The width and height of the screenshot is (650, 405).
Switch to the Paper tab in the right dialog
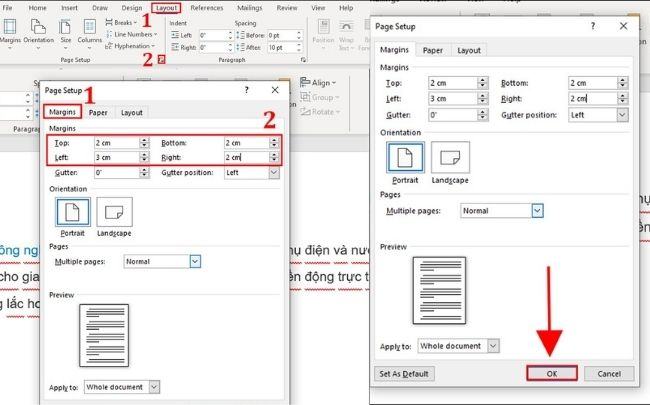432,50
